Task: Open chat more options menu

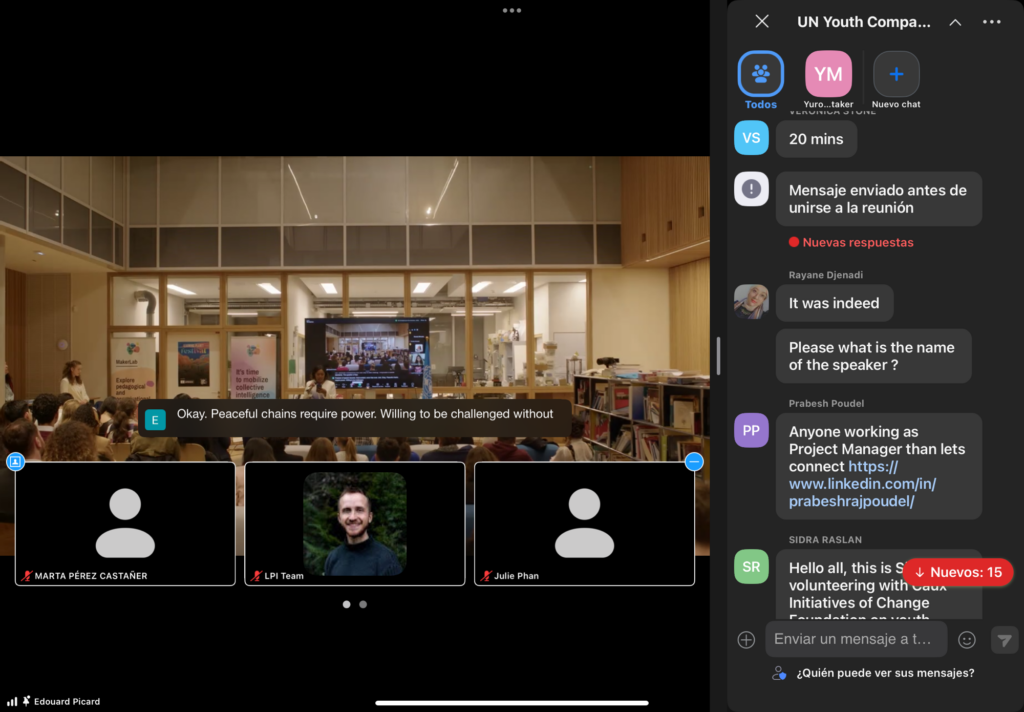Action: pyautogui.click(x=992, y=22)
